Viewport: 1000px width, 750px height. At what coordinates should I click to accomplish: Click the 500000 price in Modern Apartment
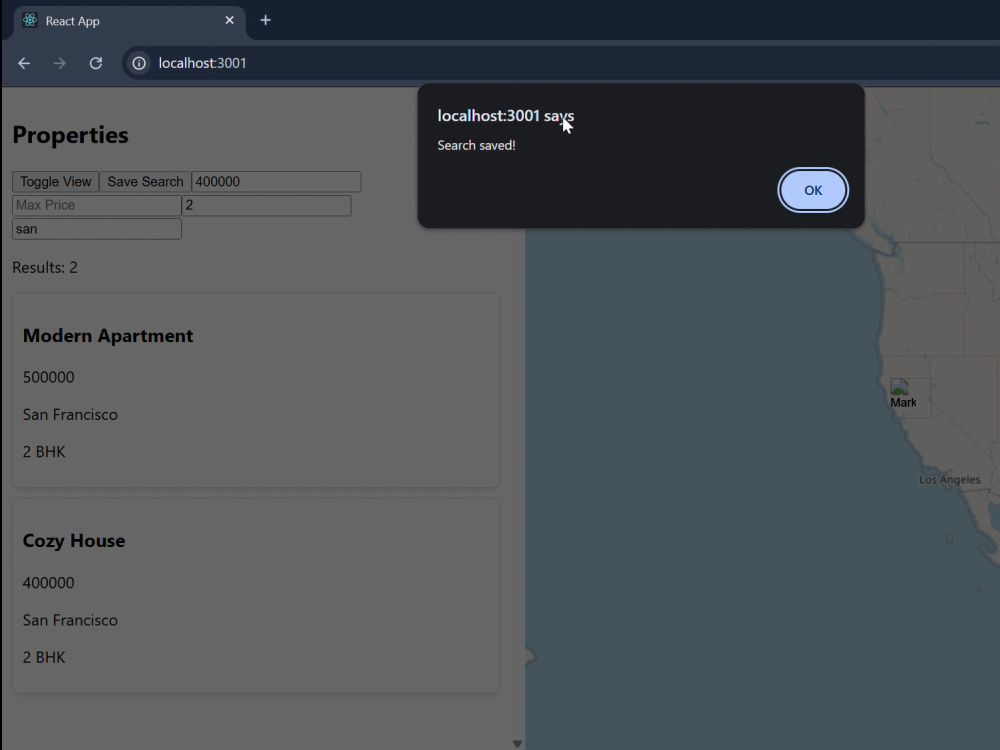pyautogui.click(x=48, y=378)
